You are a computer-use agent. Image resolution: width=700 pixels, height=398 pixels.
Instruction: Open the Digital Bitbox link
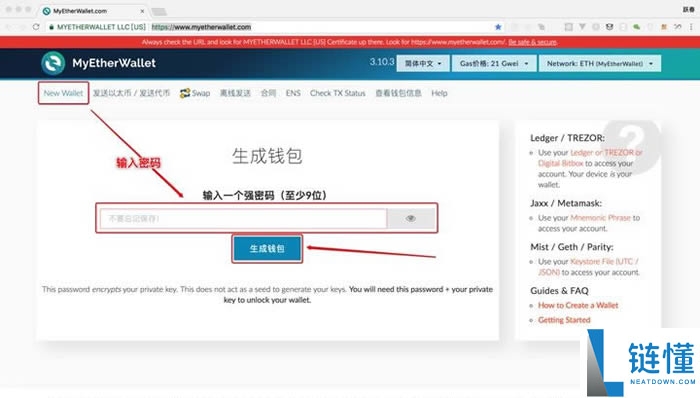click(x=560, y=163)
